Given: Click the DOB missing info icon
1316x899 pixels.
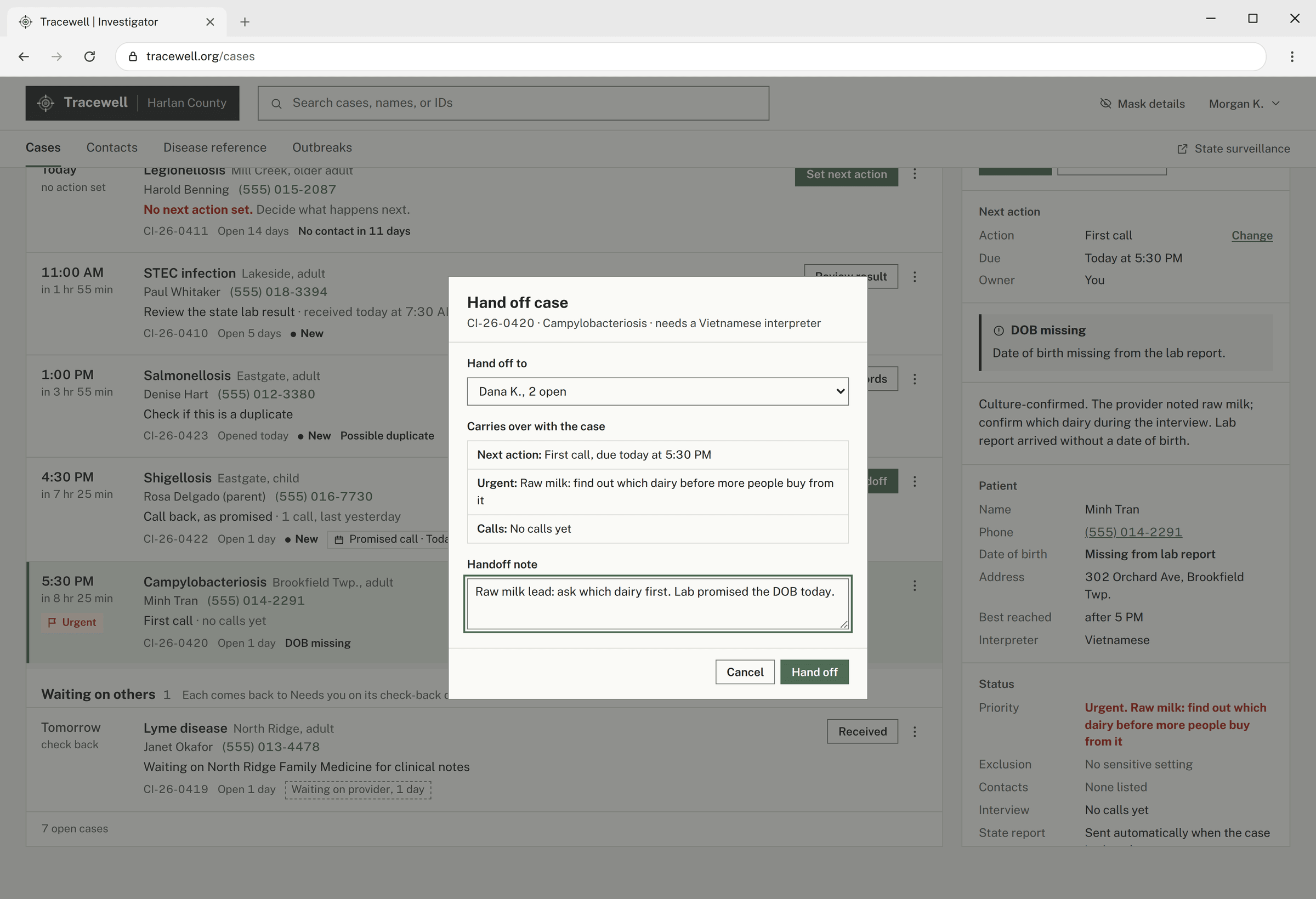Looking at the screenshot, I should point(999,331).
